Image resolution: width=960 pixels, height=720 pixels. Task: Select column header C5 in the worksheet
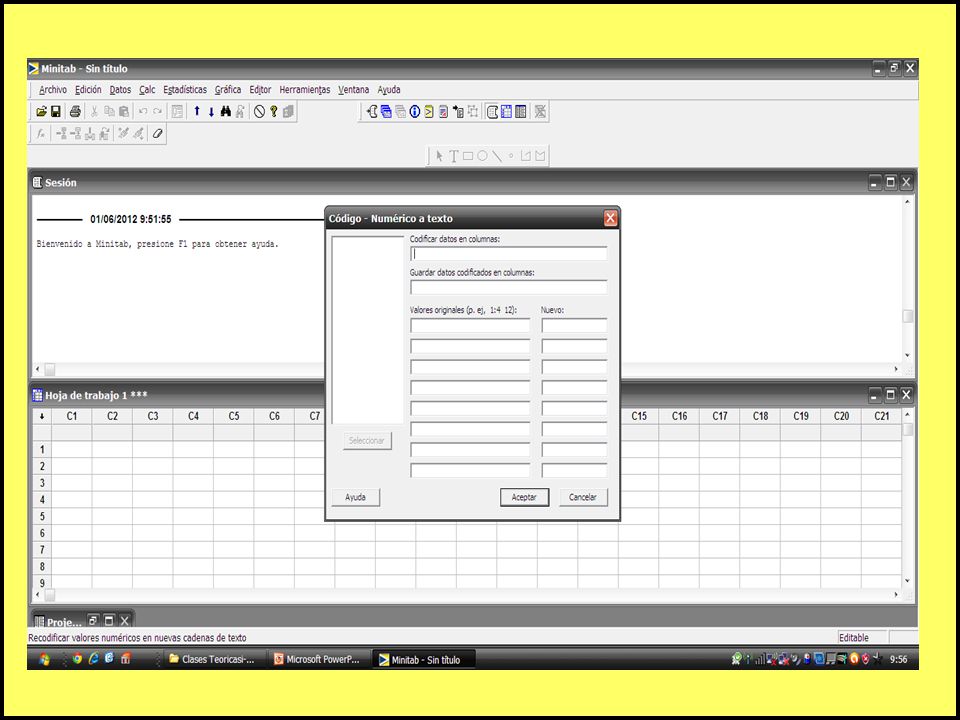coord(234,416)
